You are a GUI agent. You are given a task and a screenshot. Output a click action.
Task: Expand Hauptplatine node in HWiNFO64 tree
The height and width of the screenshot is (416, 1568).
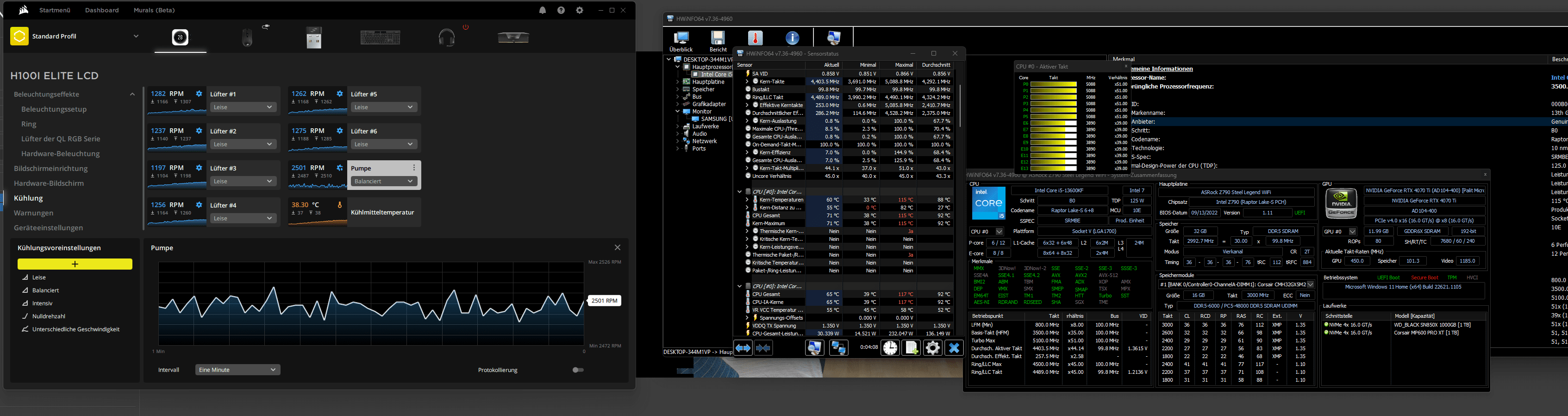[x=677, y=82]
